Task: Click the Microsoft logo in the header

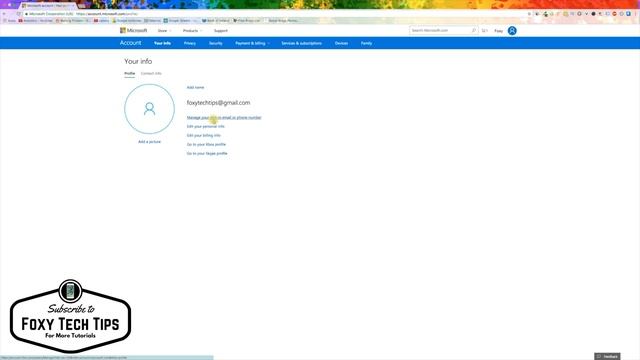Action: click(x=133, y=31)
